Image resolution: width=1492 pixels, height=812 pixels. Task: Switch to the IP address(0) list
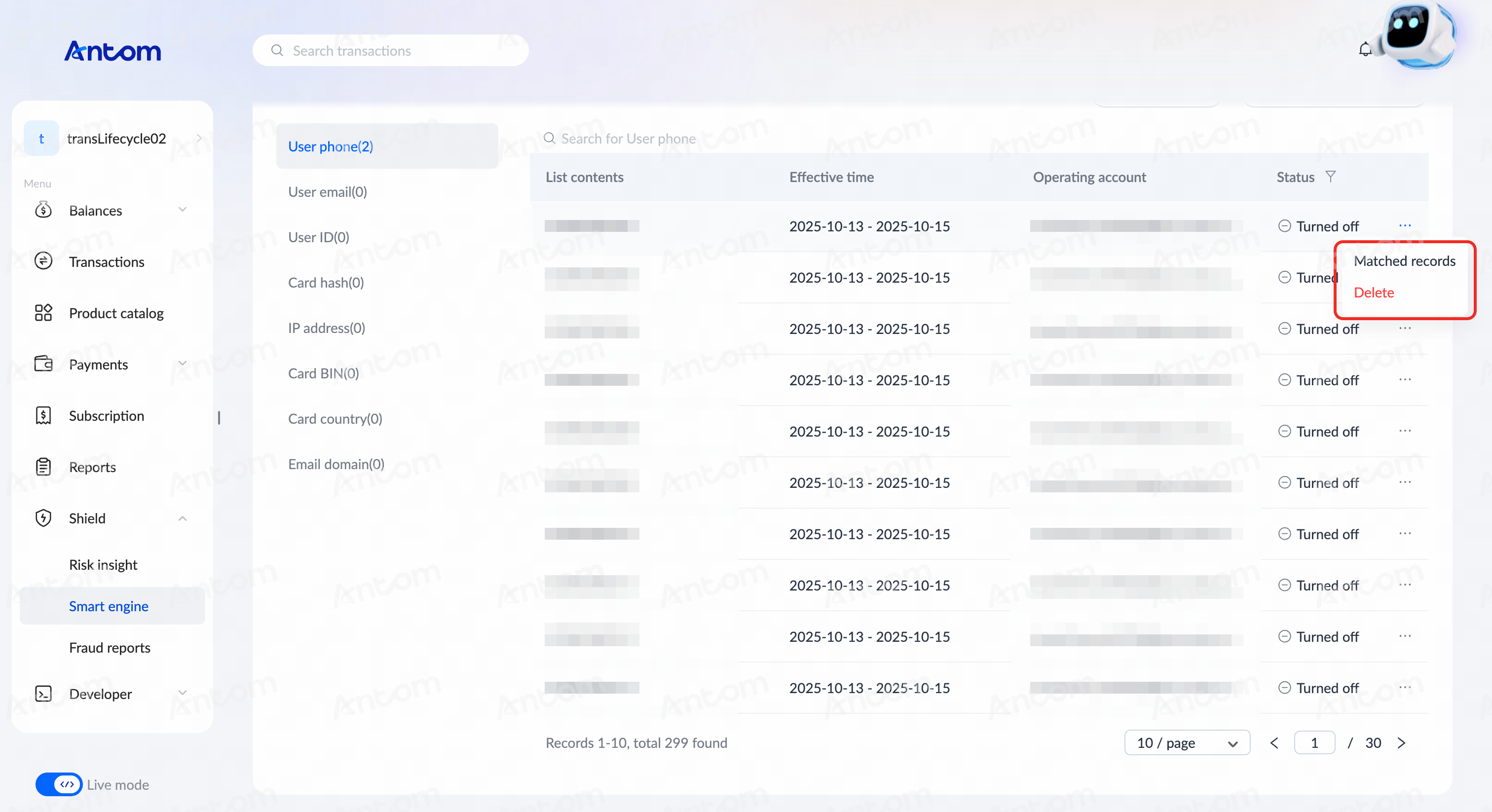327,328
